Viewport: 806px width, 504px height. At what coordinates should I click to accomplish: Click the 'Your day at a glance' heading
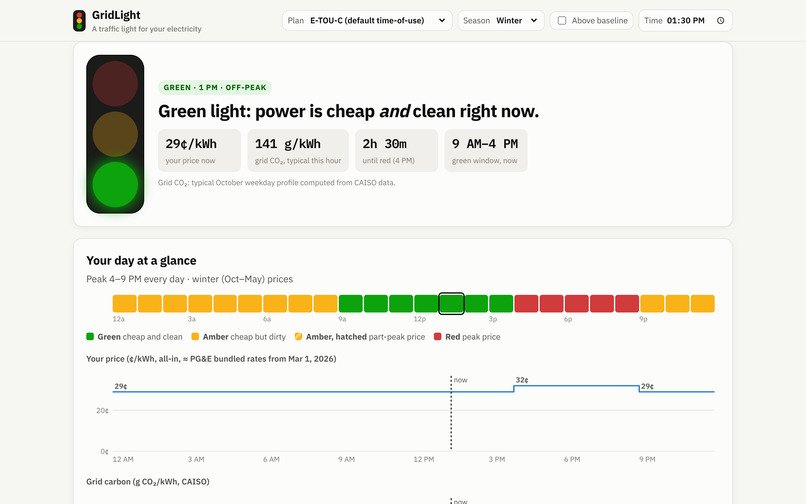141,261
